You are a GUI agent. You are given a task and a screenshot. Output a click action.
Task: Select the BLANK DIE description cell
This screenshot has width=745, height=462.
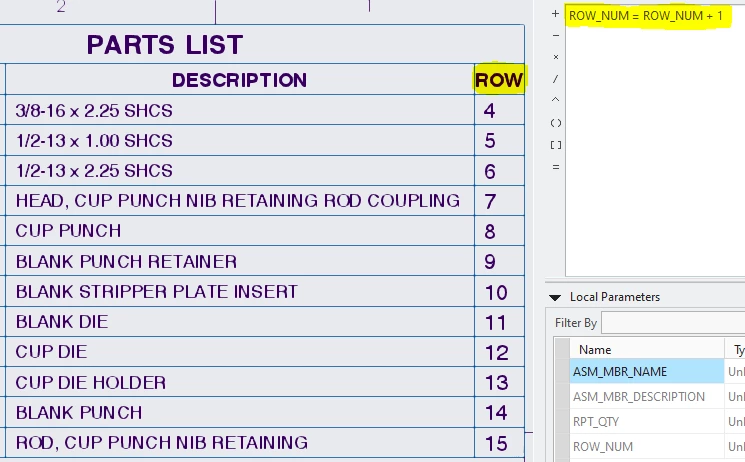coord(240,322)
